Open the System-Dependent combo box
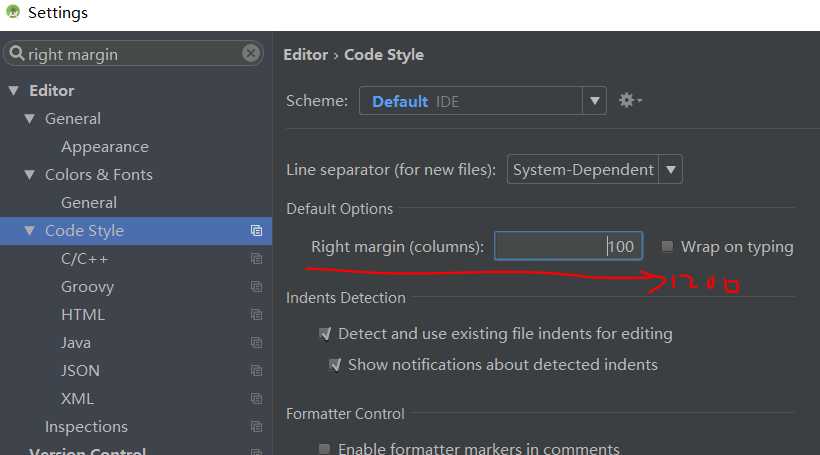 (x=595, y=169)
